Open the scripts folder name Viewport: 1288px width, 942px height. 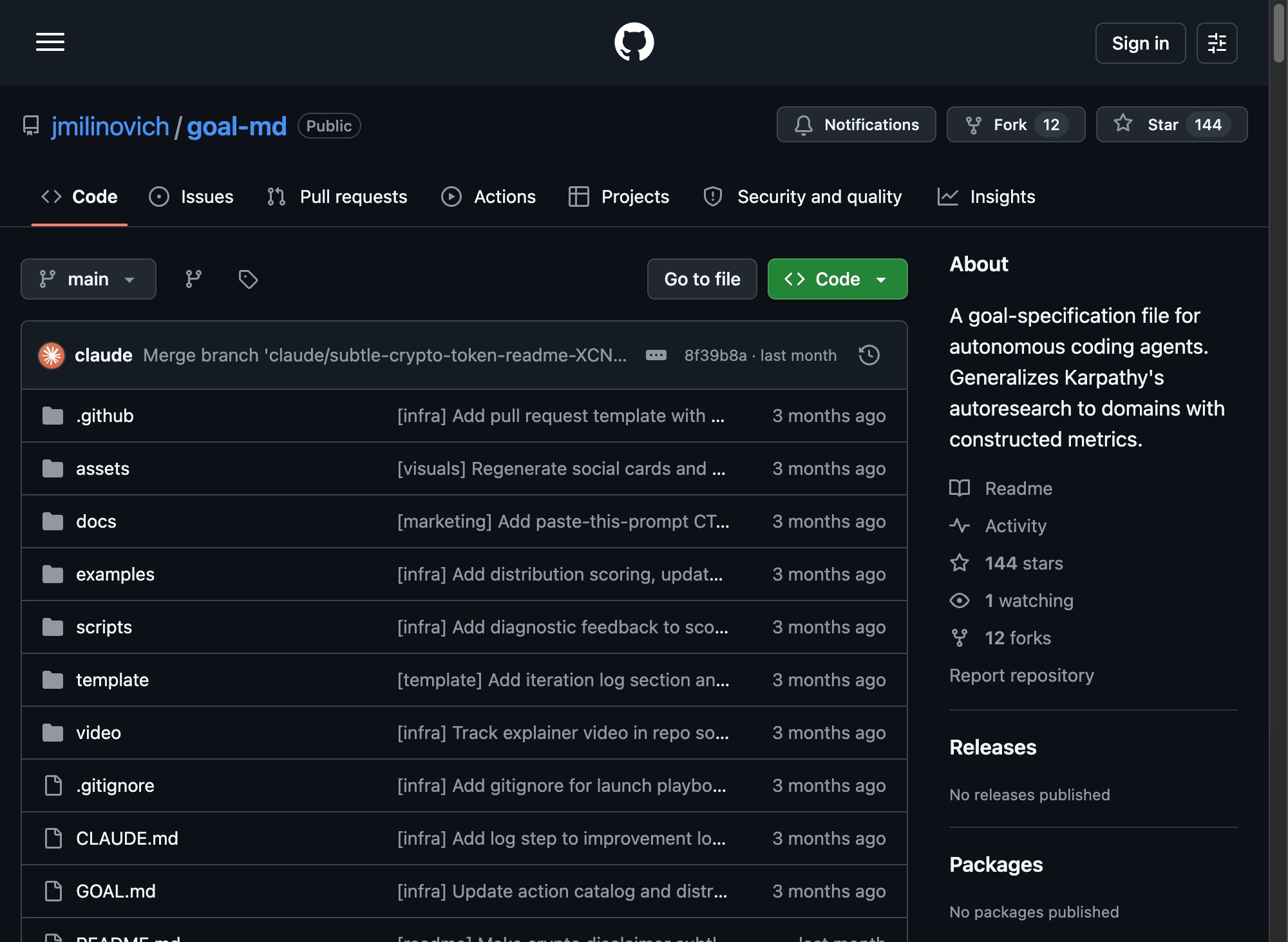104,627
